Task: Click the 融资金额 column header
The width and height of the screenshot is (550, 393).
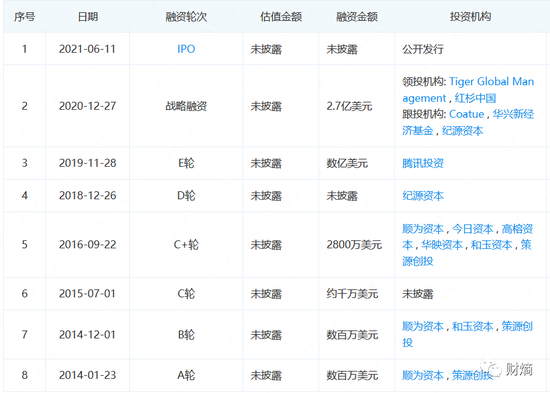Action: point(357,16)
